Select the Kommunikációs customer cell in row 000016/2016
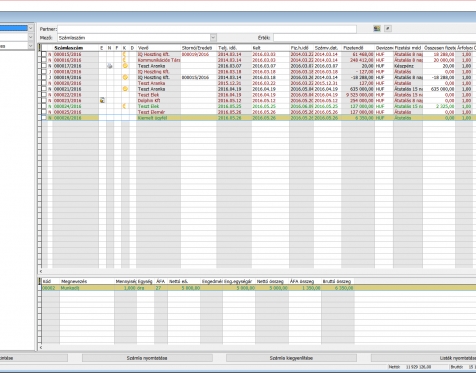Image resolution: width=476 pixels, height=373 pixels. 159,60
